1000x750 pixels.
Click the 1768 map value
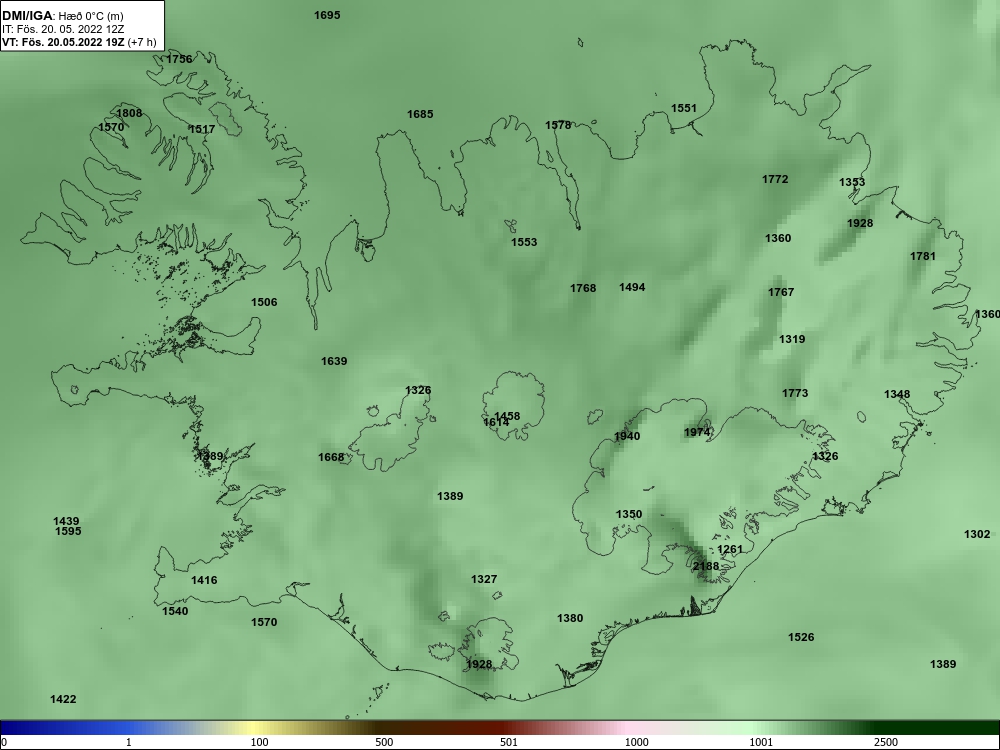pos(583,288)
